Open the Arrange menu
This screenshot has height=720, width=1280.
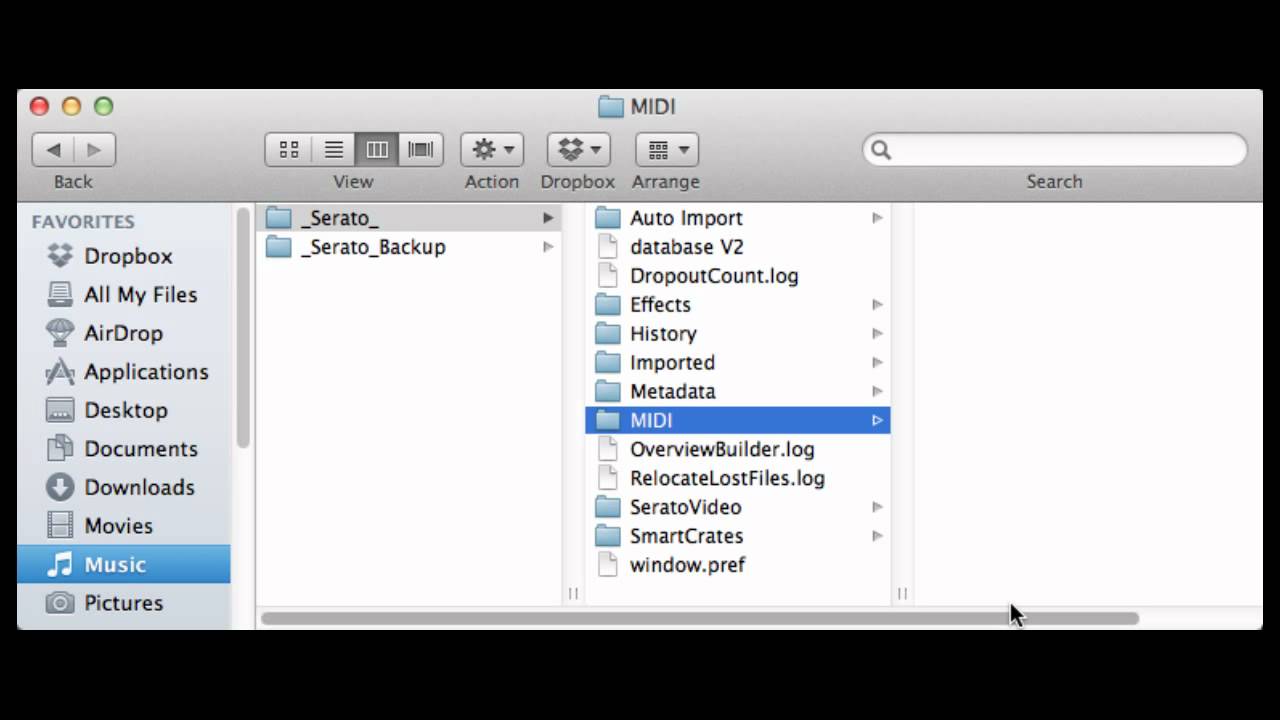coord(667,150)
